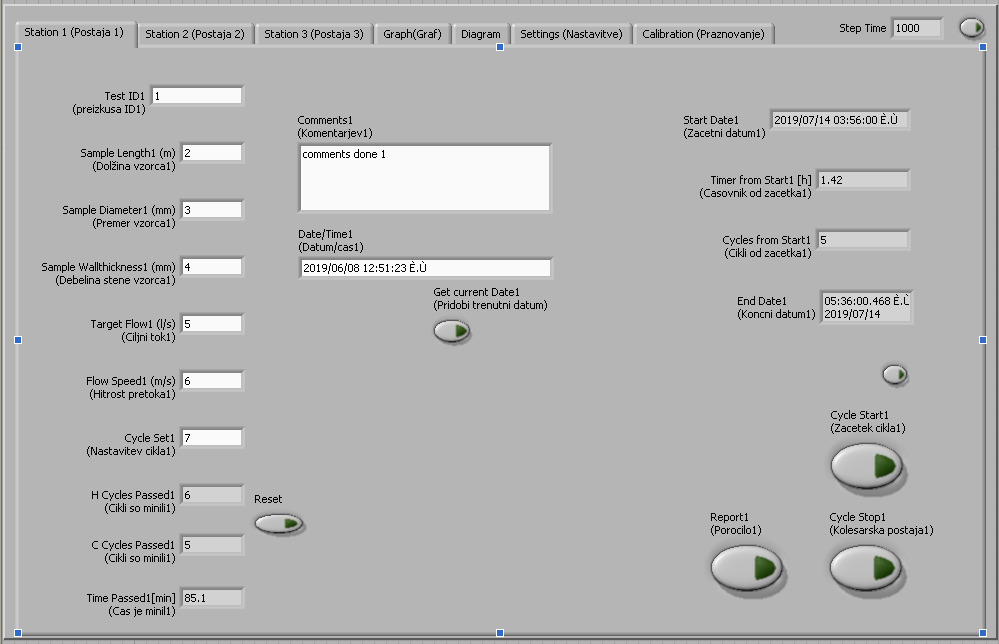
Task: Toggle the button beside Step Time
Action: coord(971,28)
